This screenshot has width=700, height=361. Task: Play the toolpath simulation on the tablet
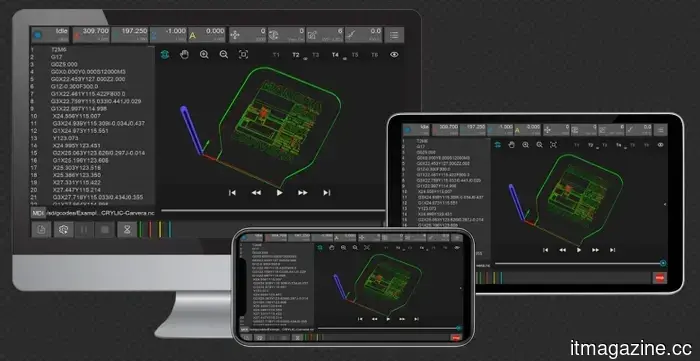tap(579, 250)
